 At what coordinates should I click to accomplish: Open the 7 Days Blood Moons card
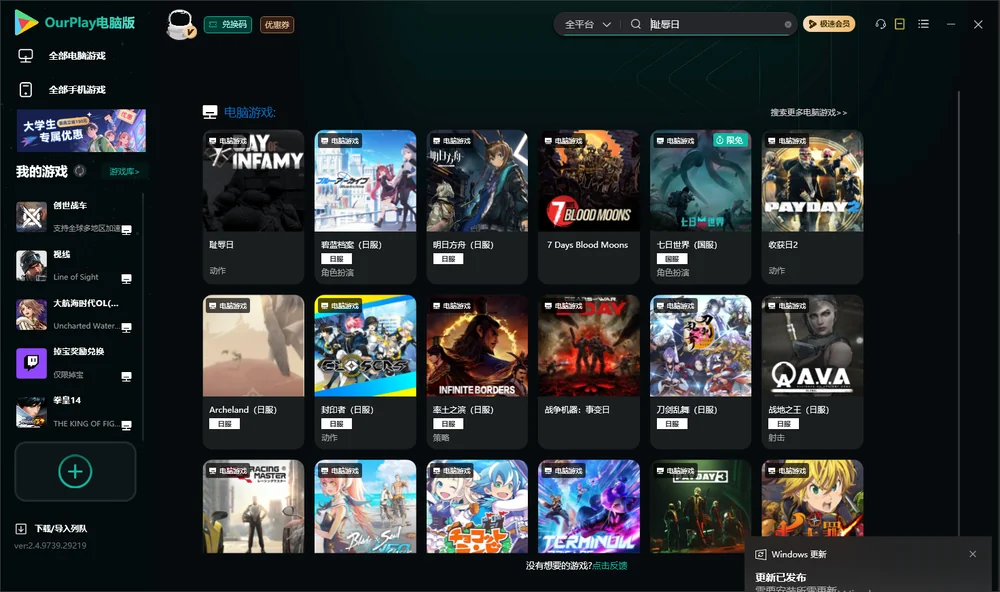pyautogui.click(x=589, y=207)
